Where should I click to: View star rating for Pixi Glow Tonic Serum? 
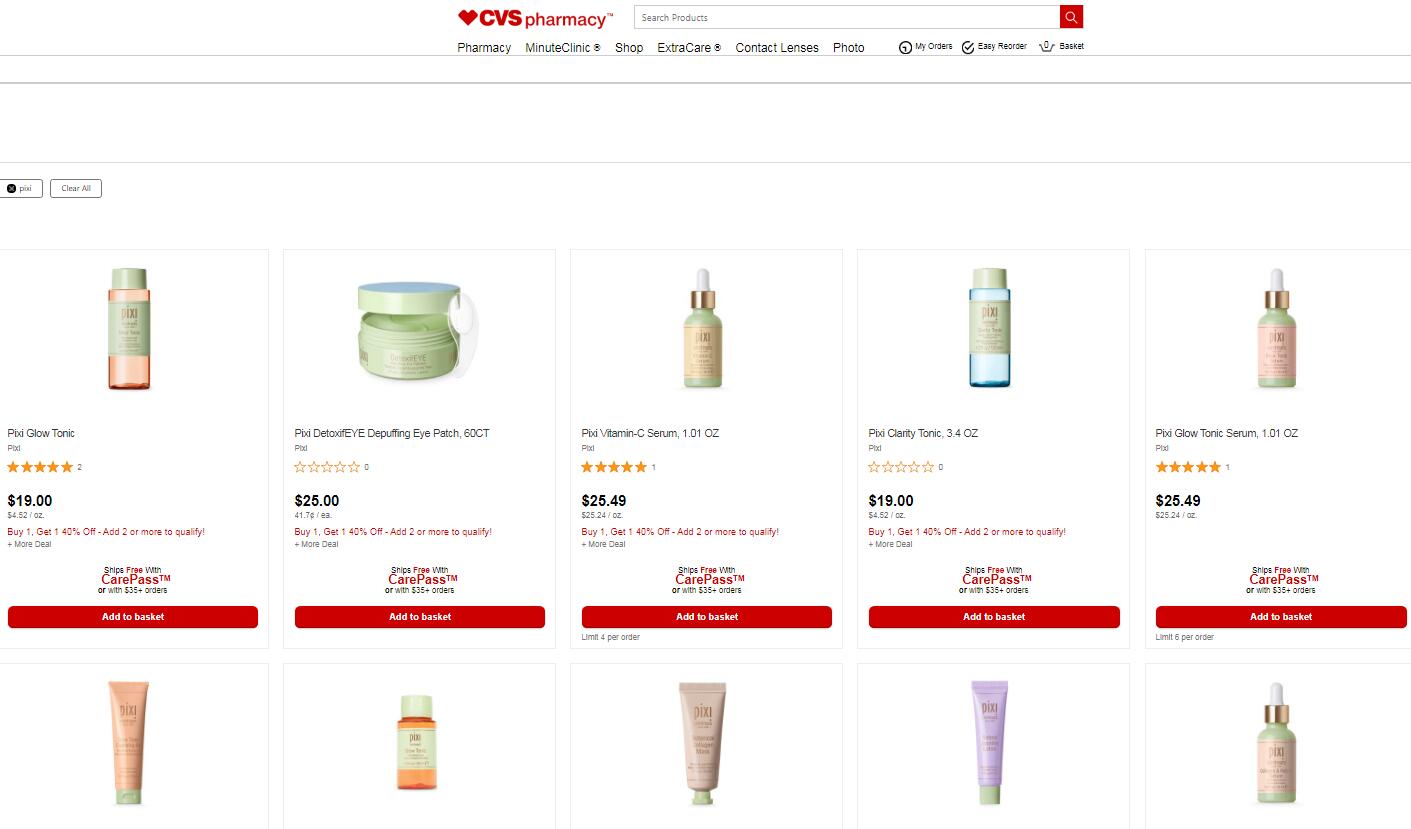[1188, 467]
